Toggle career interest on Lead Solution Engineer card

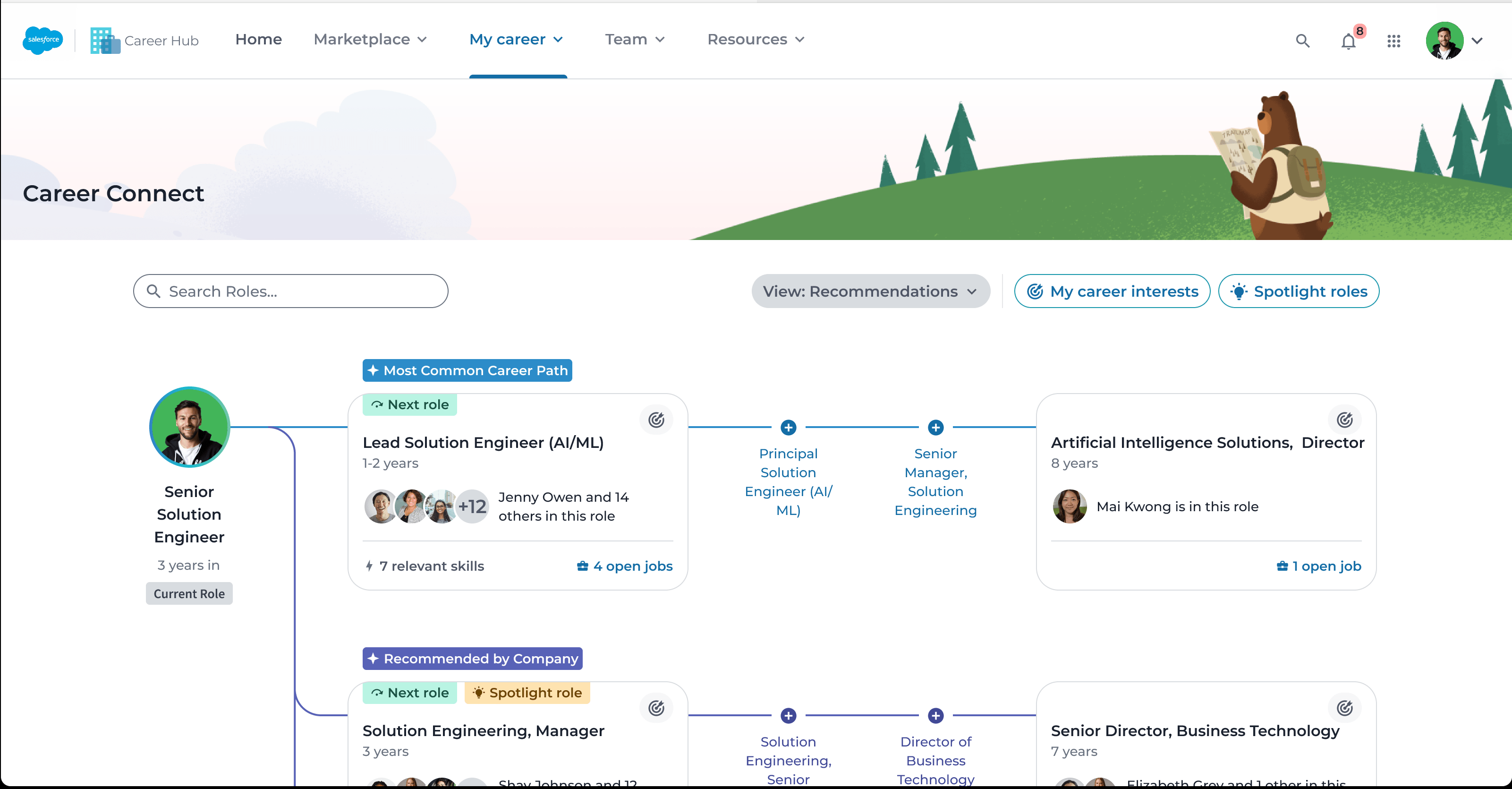tap(656, 420)
